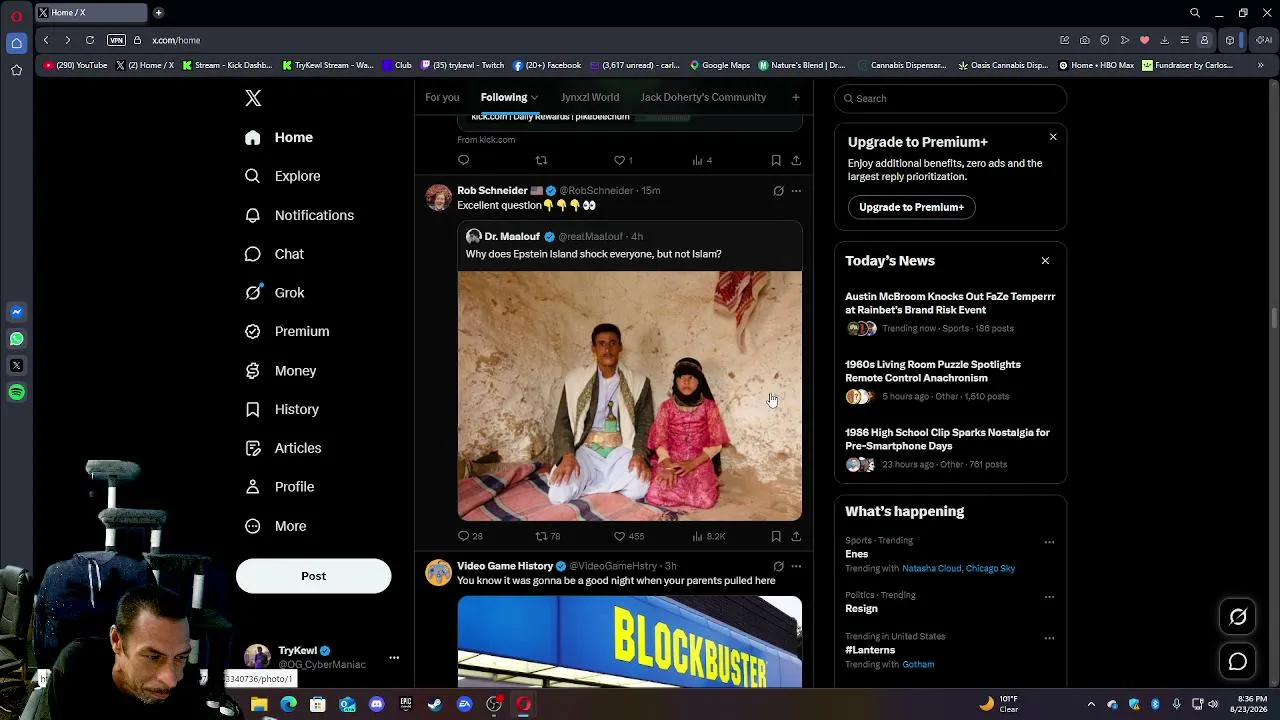
Task: Open the More menu in the sidebar
Action: coord(276,526)
